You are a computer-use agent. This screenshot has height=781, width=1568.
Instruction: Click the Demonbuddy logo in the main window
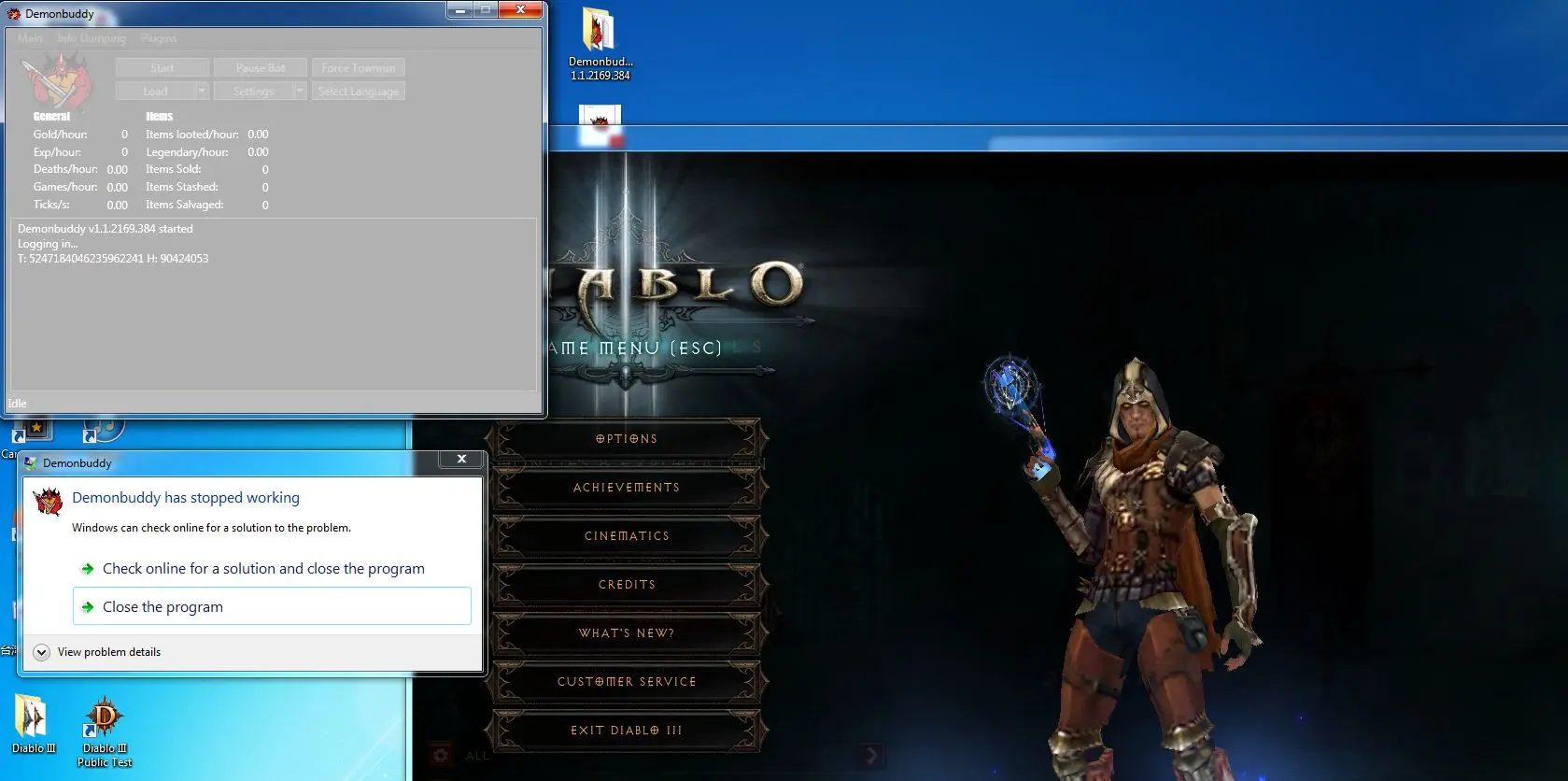(57, 81)
